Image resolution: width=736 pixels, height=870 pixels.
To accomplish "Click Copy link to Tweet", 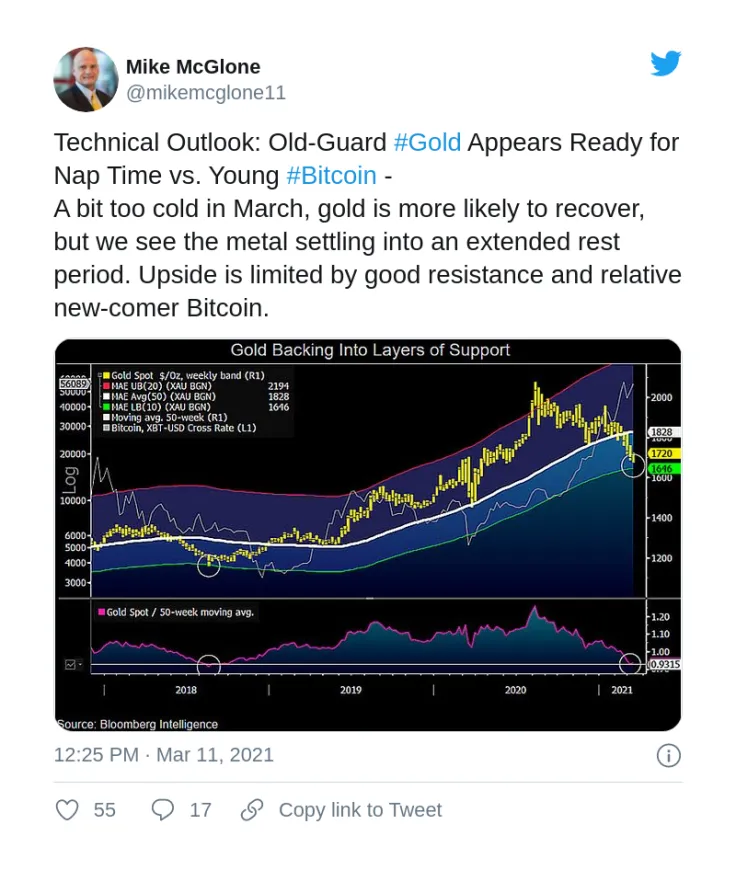I will [360, 810].
